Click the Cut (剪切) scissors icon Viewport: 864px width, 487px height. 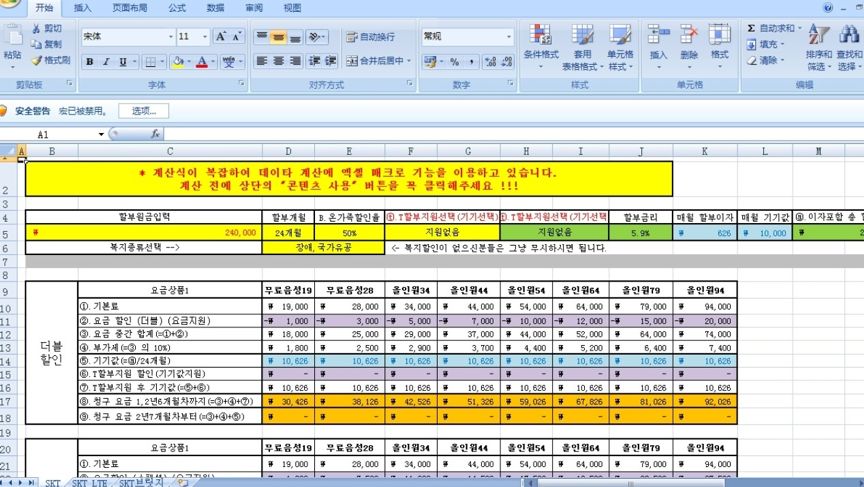(x=36, y=29)
